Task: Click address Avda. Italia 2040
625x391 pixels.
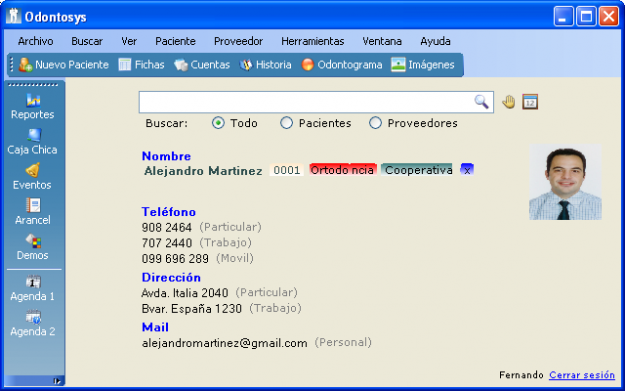Action: 185,293
